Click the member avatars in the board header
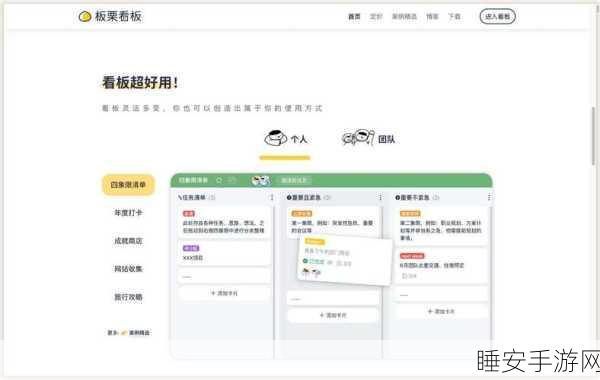The width and height of the screenshot is (600, 380). pyautogui.click(x=261, y=180)
